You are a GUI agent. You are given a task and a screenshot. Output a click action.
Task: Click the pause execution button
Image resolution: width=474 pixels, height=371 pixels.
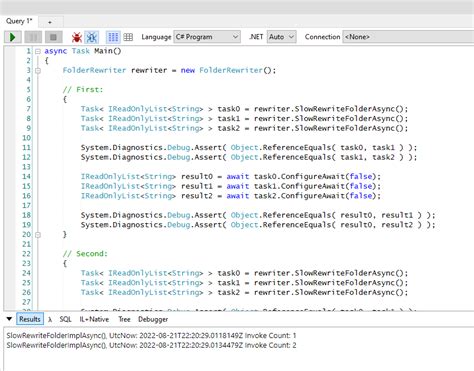click(33, 37)
